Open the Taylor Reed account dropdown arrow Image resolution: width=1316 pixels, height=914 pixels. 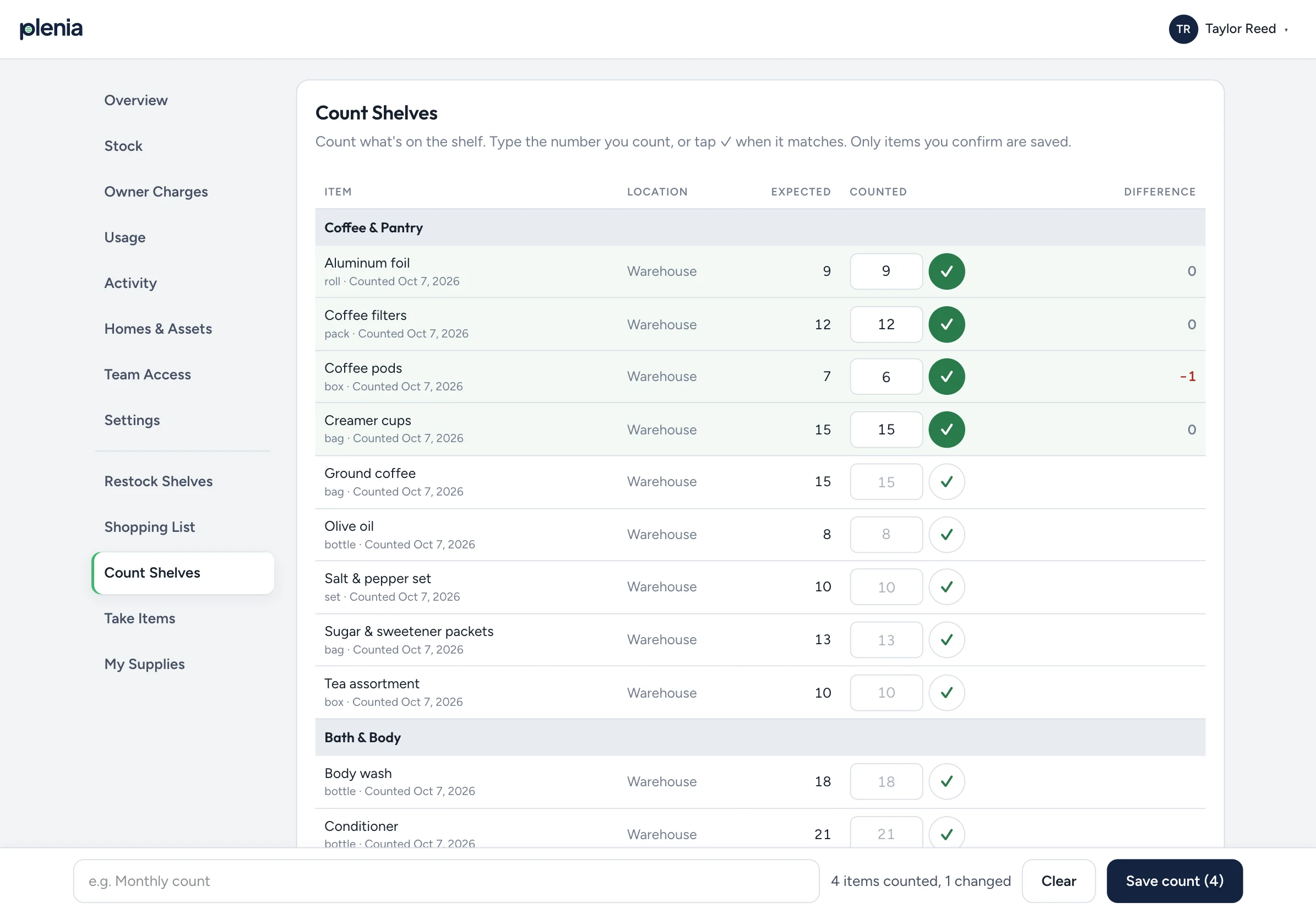pos(1286,30)
